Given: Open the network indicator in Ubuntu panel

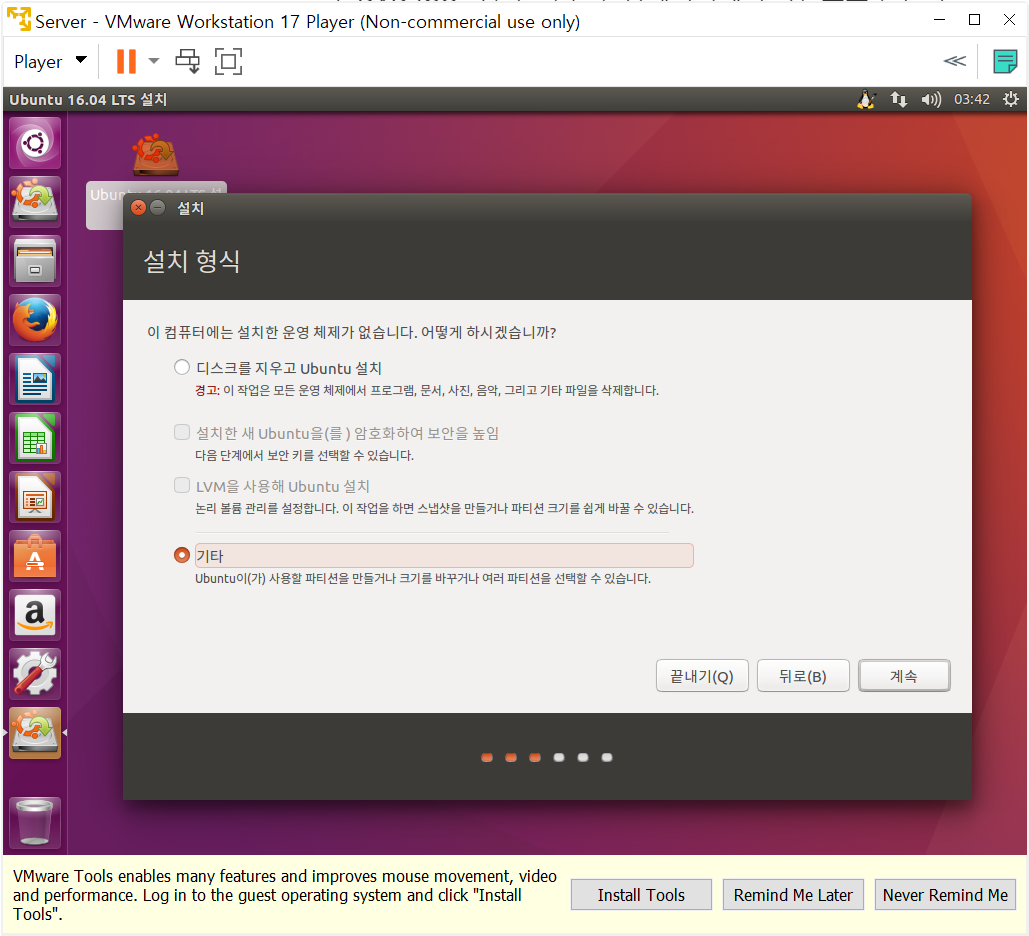Looking at the screenshot, I should [x=898, y=100].
